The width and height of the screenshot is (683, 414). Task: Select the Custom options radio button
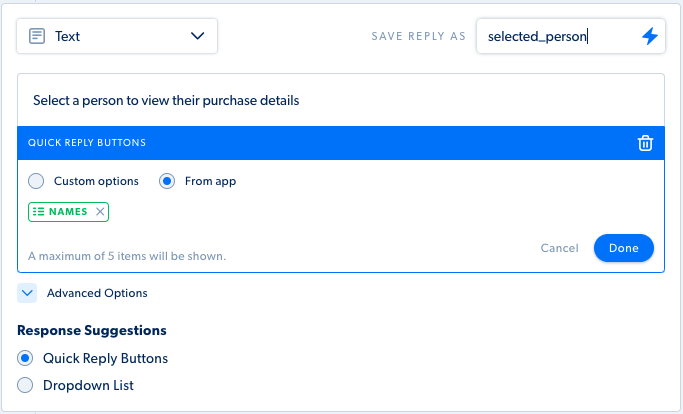point(36,181)
